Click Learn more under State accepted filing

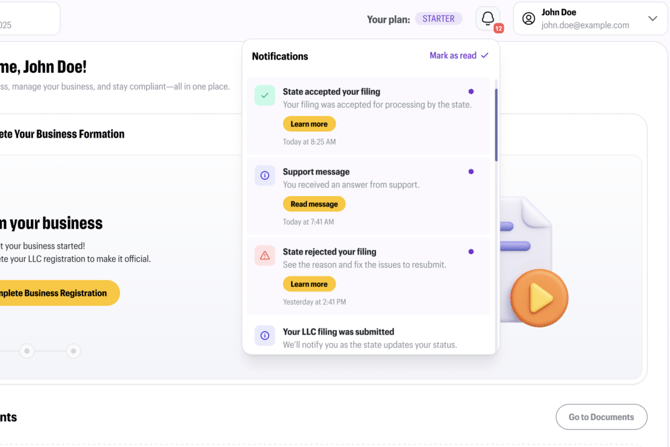tap(309, 124)
